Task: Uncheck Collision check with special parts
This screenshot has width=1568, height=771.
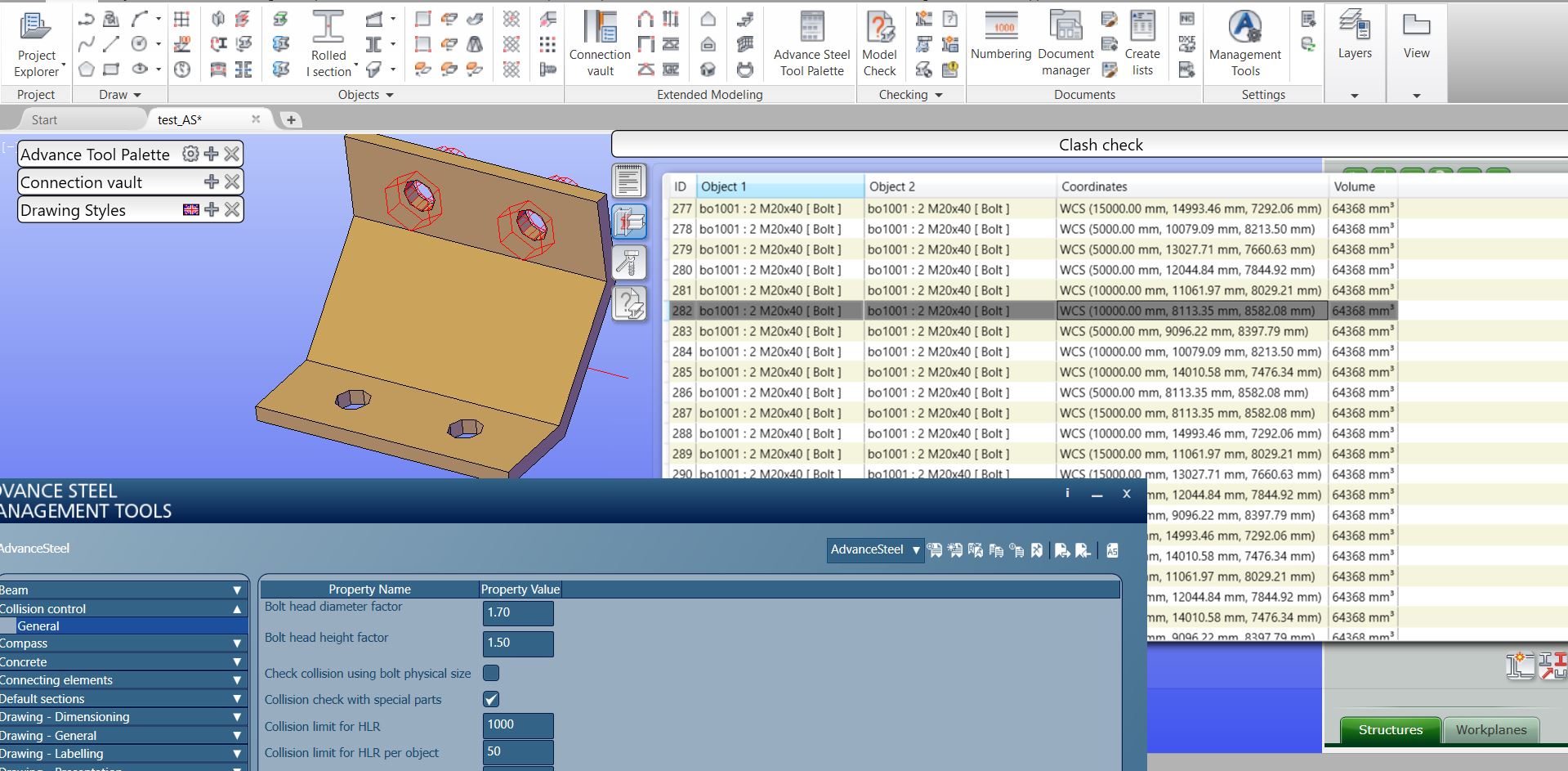Action: point(491,699)
